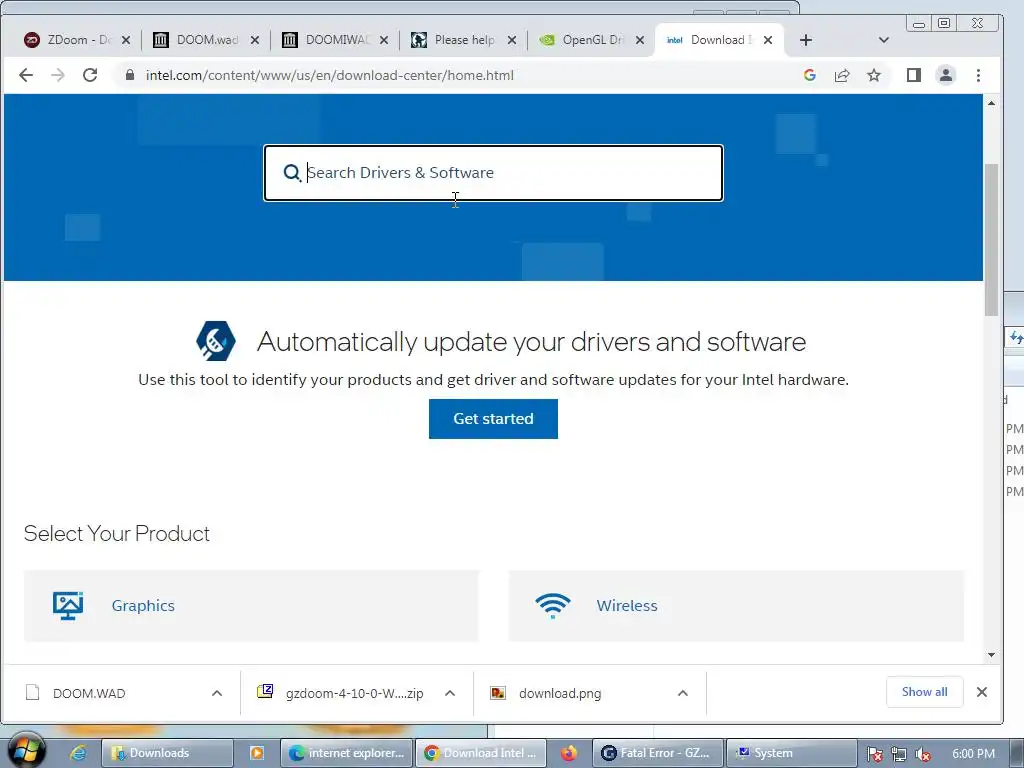
Task: Open Fatal Error GZDoom taskbar window
Action: click(658, 753)
